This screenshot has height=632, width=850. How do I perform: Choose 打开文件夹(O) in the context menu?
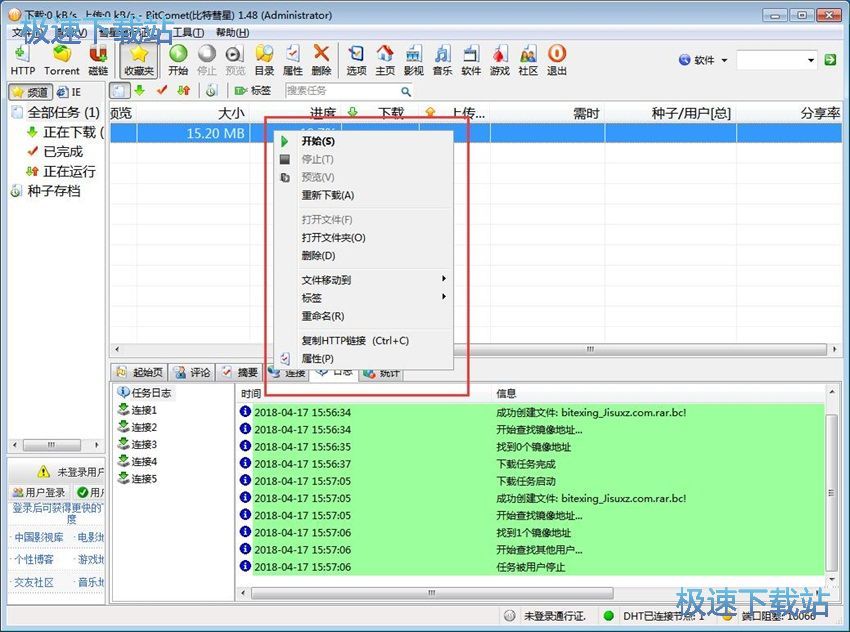click(x=364, y=237)
